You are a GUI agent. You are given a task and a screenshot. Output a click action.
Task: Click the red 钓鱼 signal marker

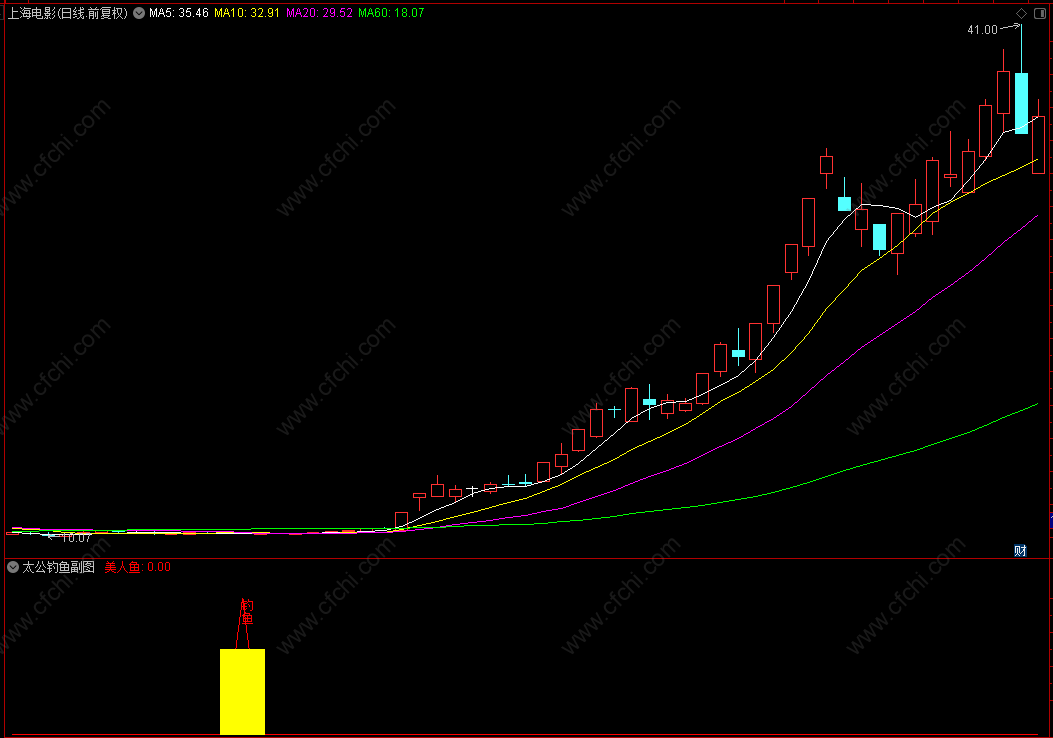click(247, 612)
